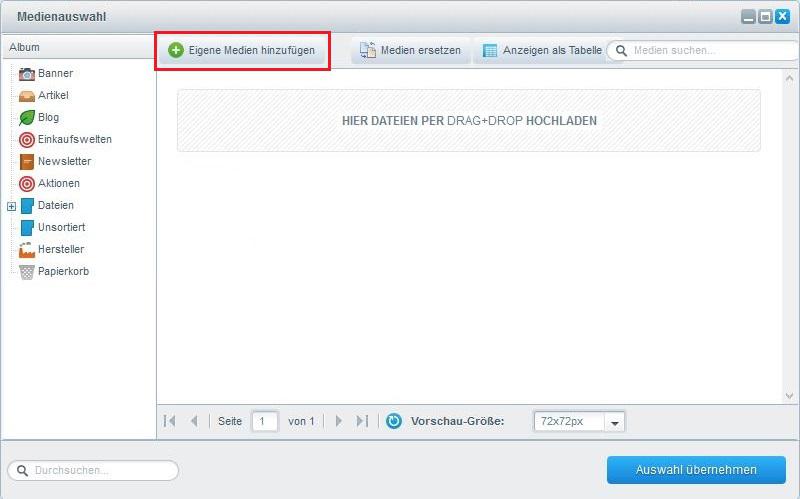Select the Blog album leaf icon

pyautogui.click(x=27, y=117)
